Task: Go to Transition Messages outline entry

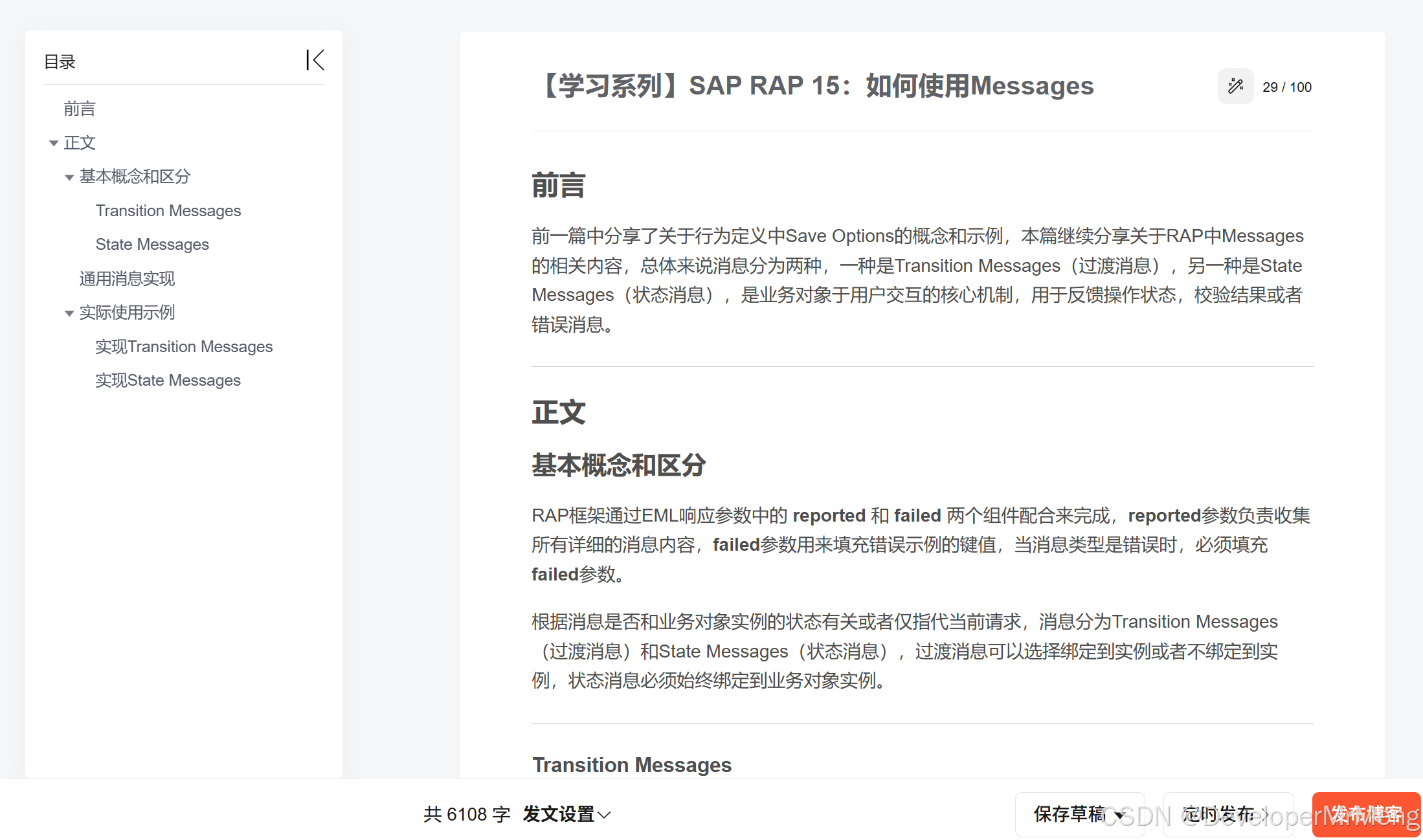Action: [168, 211]
